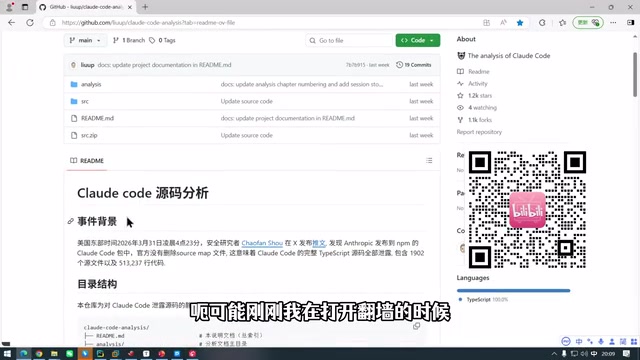
Task: Open the Readme link in the About sidebar
Action: point(479,71)
